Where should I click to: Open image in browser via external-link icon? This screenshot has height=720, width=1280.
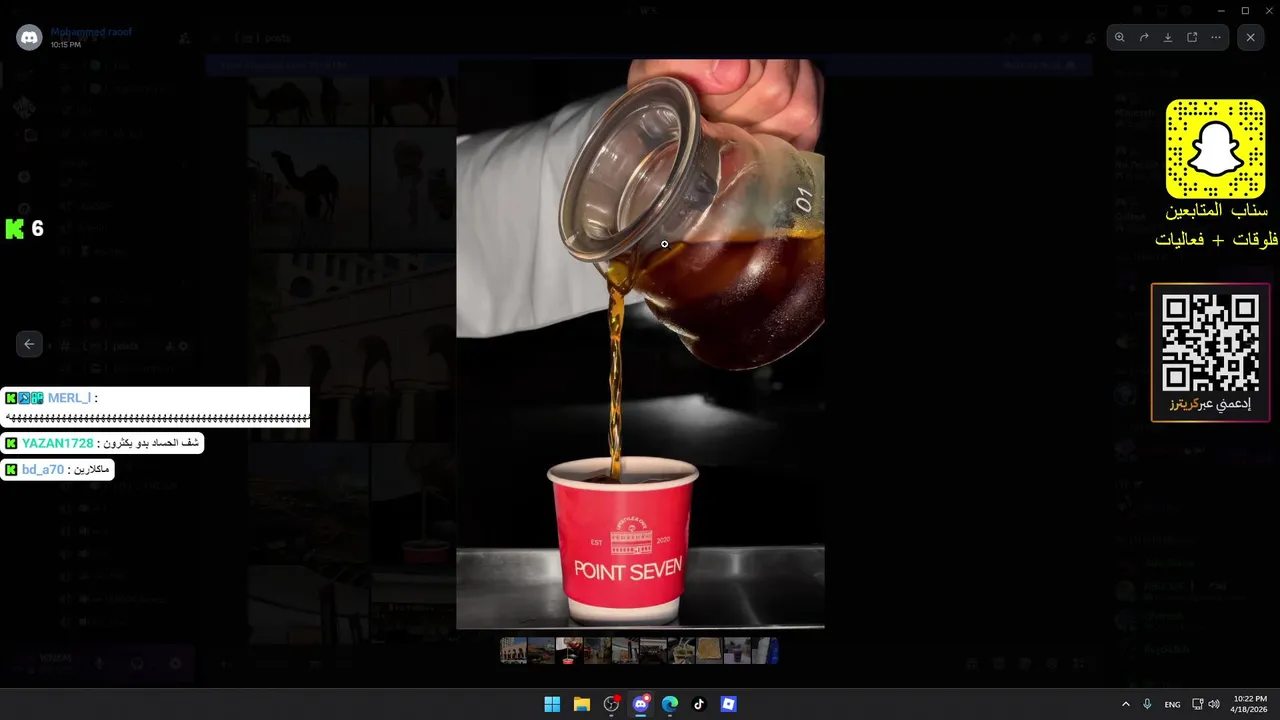1192,37
